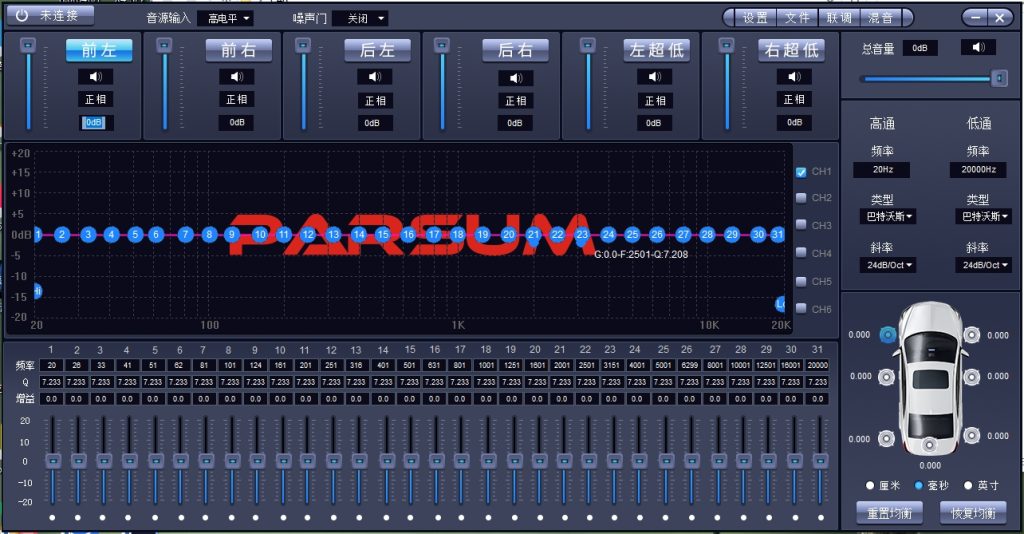Click the 重置均衡 button
The height and width of the screenshot is (534, 1024).
889,513
